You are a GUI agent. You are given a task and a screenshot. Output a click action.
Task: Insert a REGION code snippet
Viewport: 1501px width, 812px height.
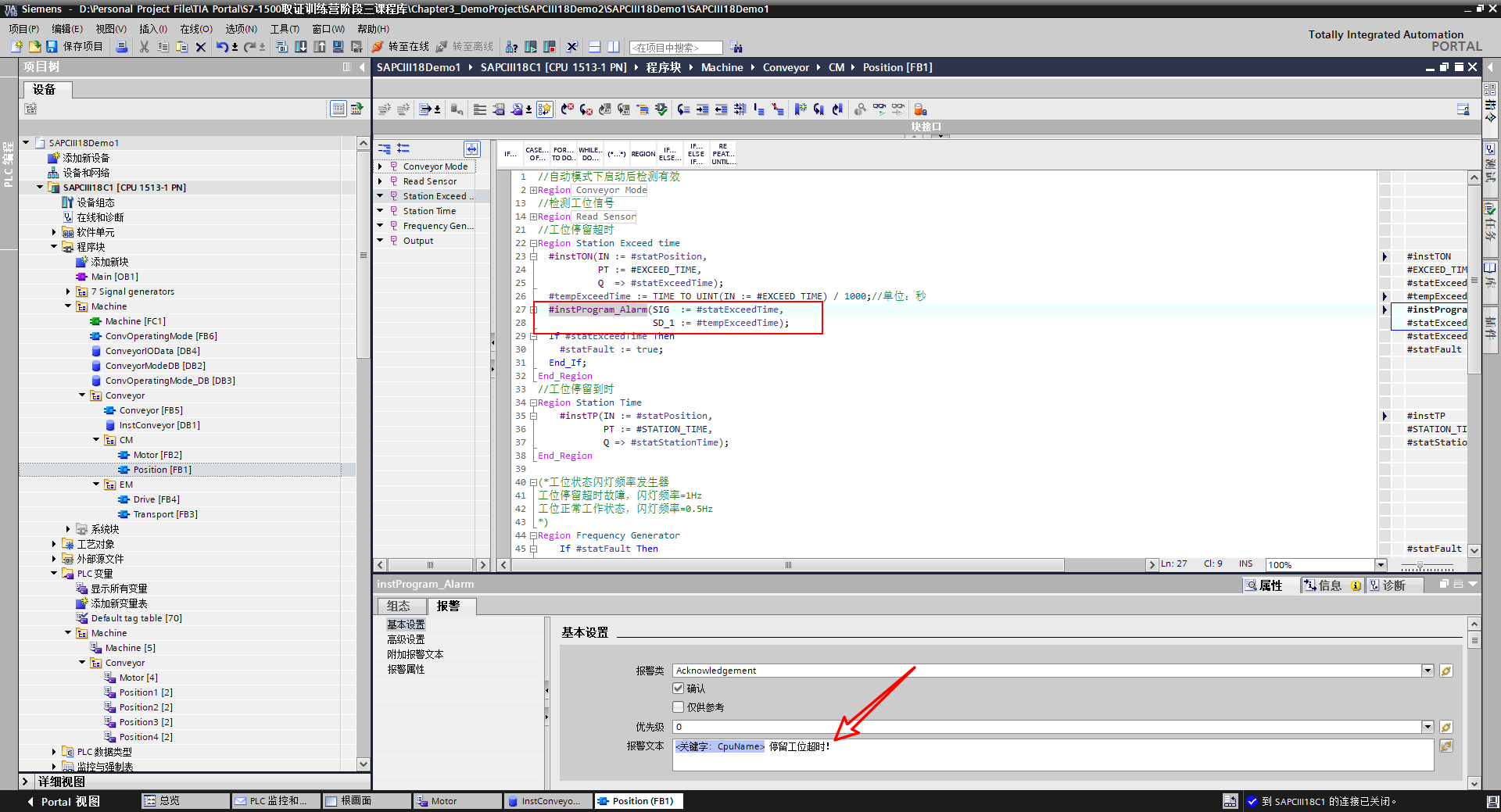tap(643, 154)
